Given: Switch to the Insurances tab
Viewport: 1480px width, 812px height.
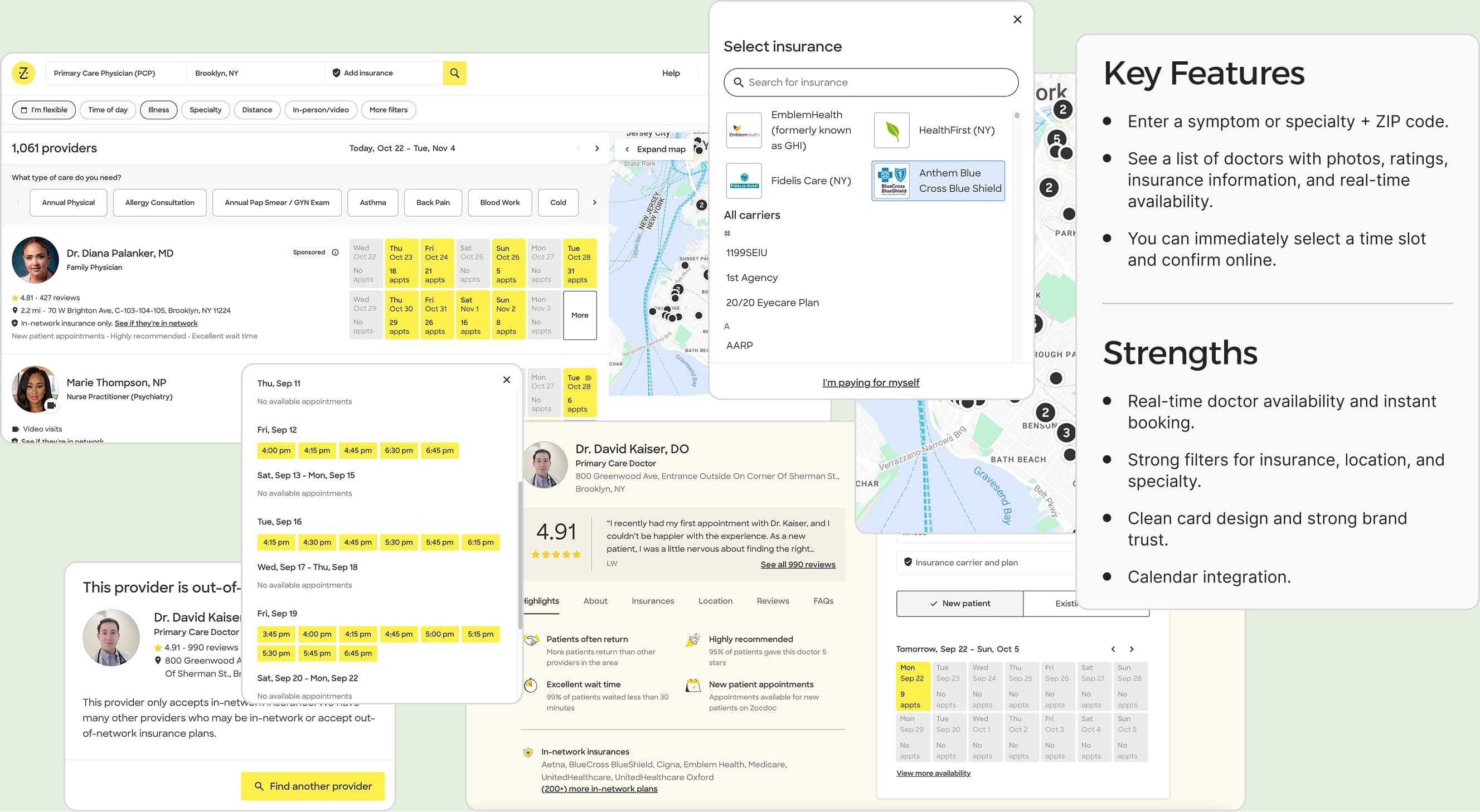Looking at the screenshot, I should pyautogui.click(x=653, y=601).
